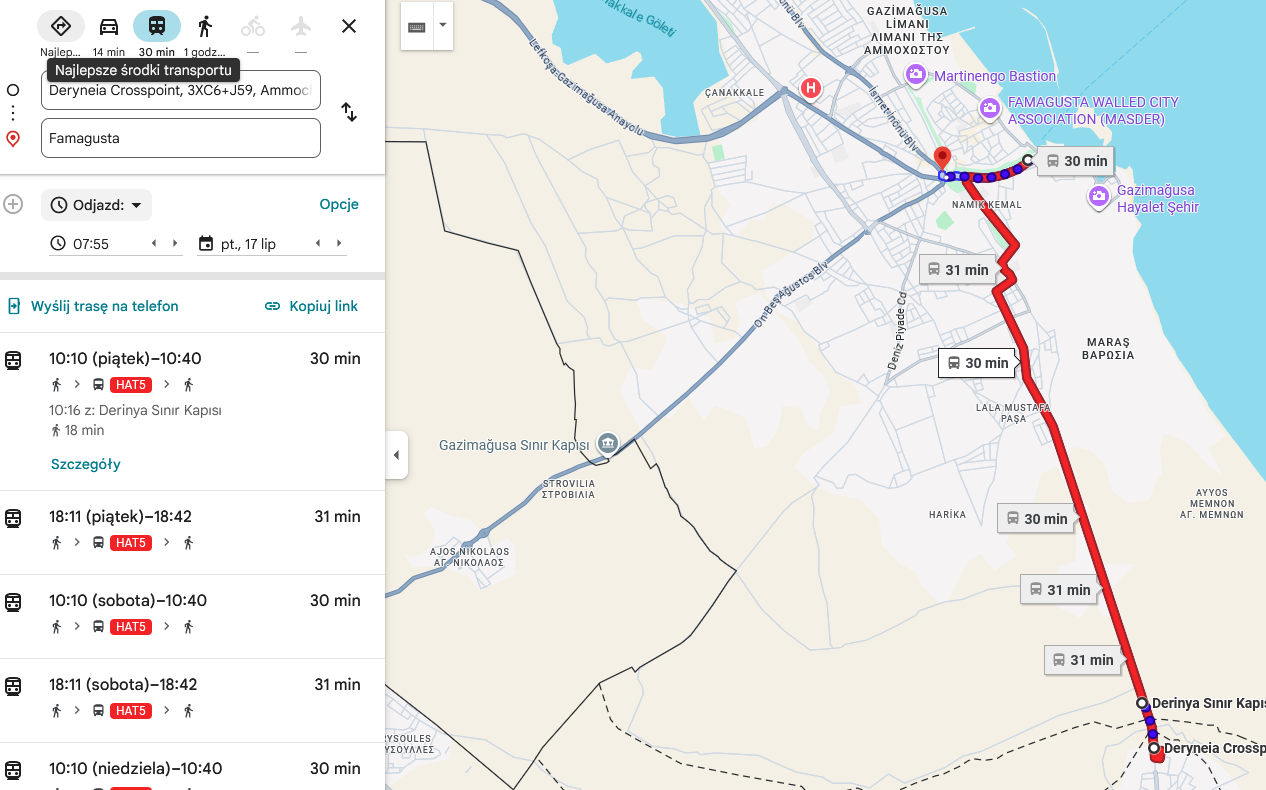
Task: Switch to driving mode car icon
Action: [109, 26]
